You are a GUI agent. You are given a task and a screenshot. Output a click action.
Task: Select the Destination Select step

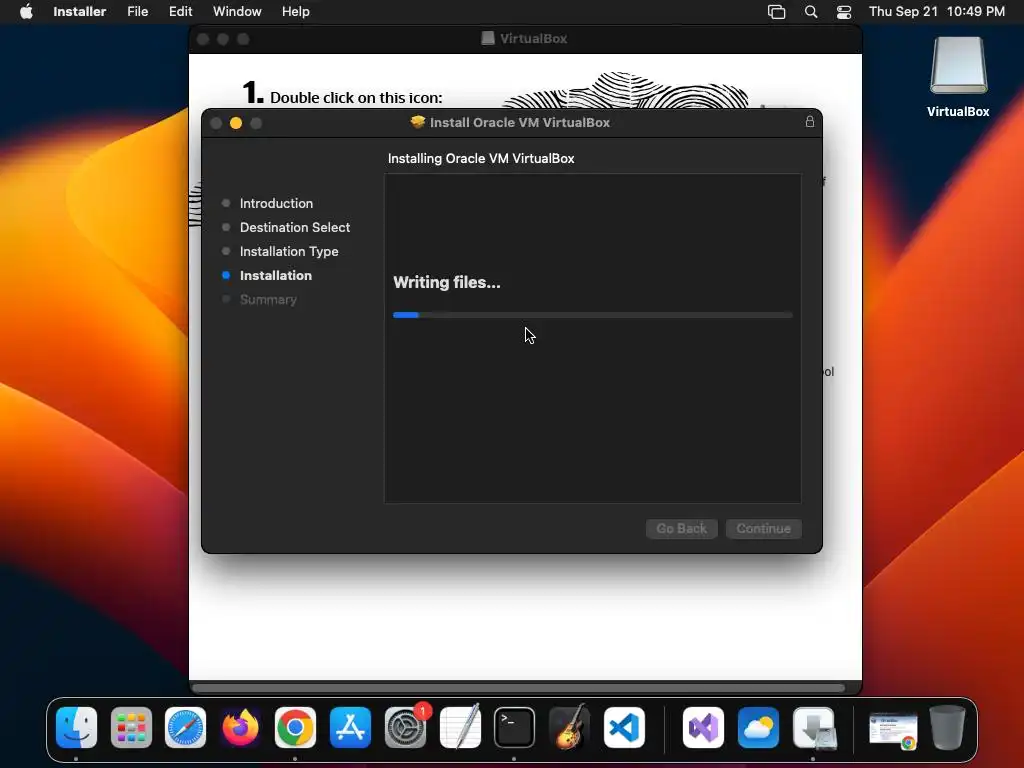295,227
